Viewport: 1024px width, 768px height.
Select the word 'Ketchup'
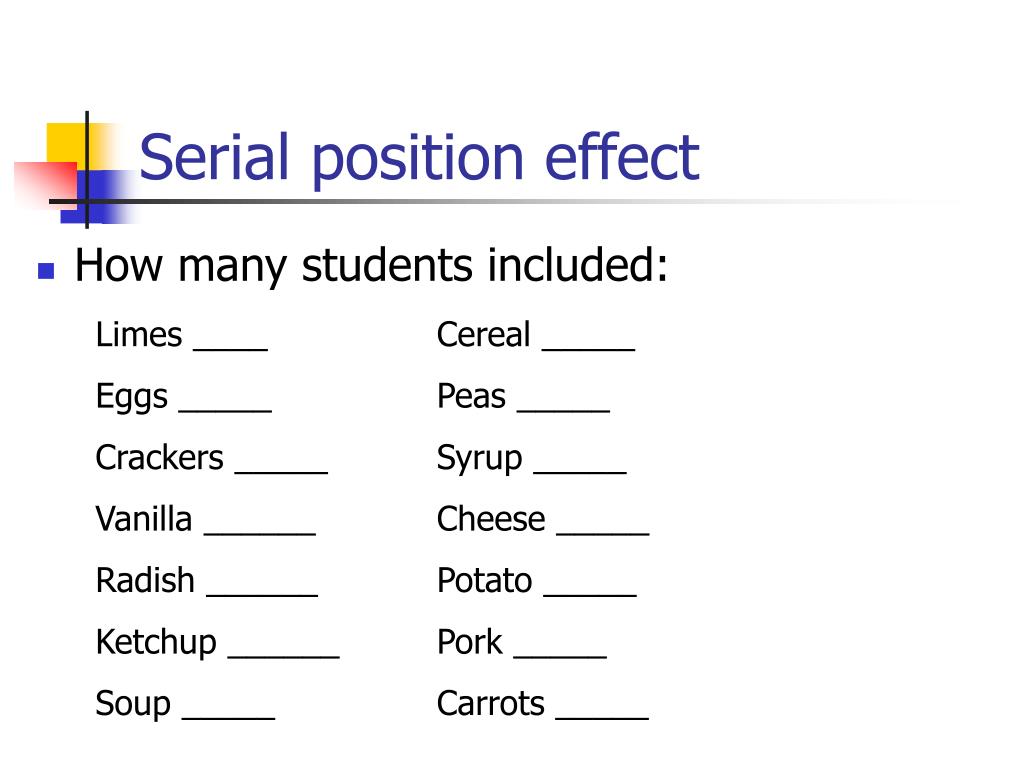click(156, 643)
